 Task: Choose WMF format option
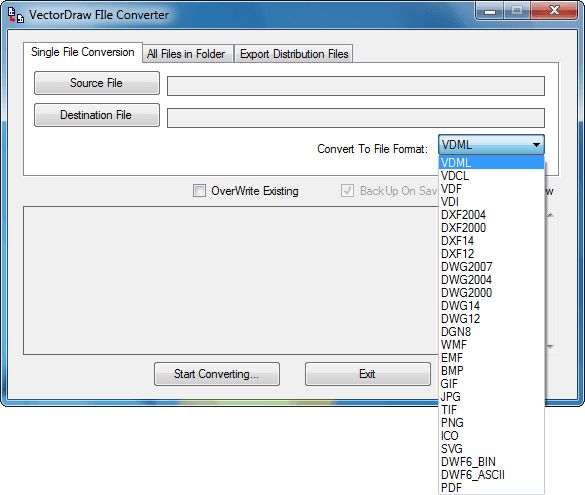tap(491, 345)
